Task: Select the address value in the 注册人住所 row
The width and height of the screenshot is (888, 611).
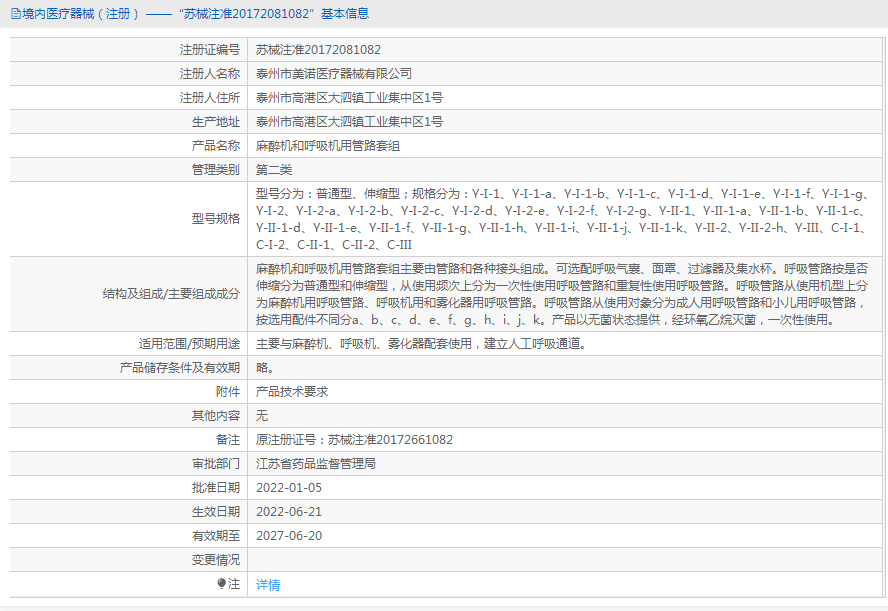Action: click(x=349, y=98)
